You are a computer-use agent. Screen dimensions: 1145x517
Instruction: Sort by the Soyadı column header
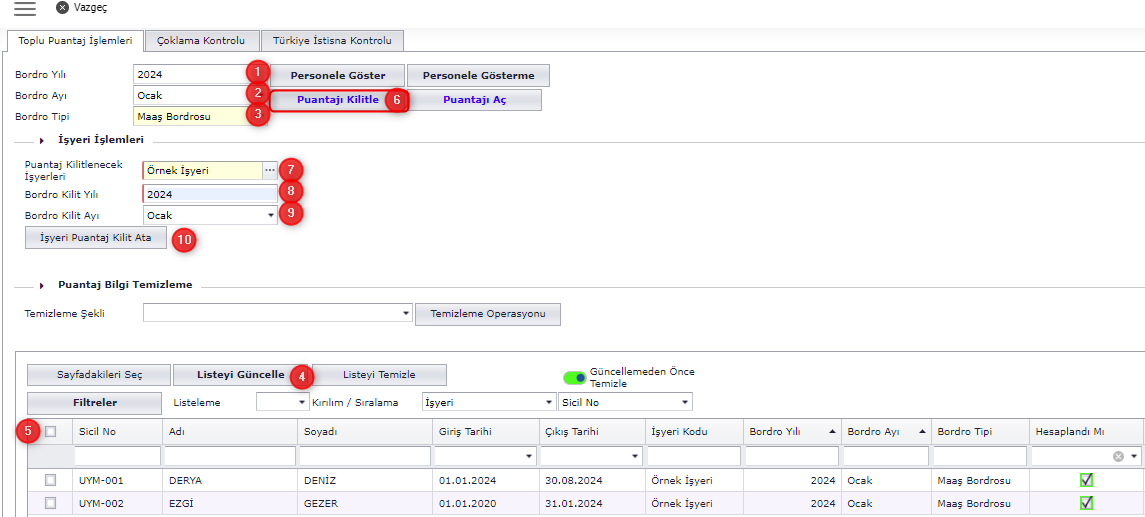tap(364, 432)
